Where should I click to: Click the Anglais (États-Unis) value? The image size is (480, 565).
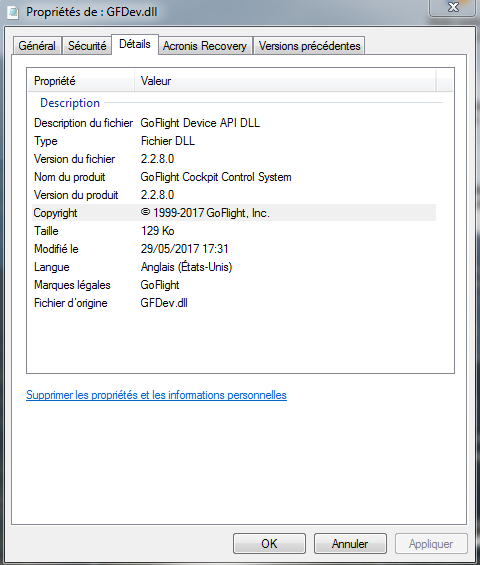(186, 267)
